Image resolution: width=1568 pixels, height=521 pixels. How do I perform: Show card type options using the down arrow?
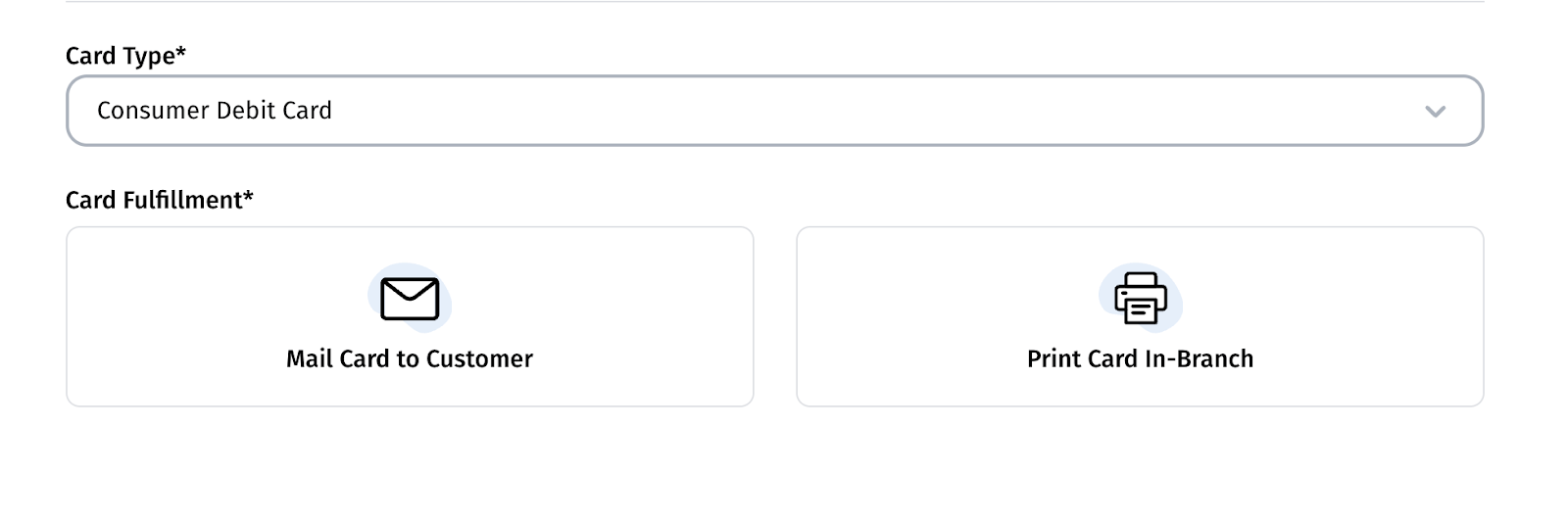click(x=1435, y=112)
